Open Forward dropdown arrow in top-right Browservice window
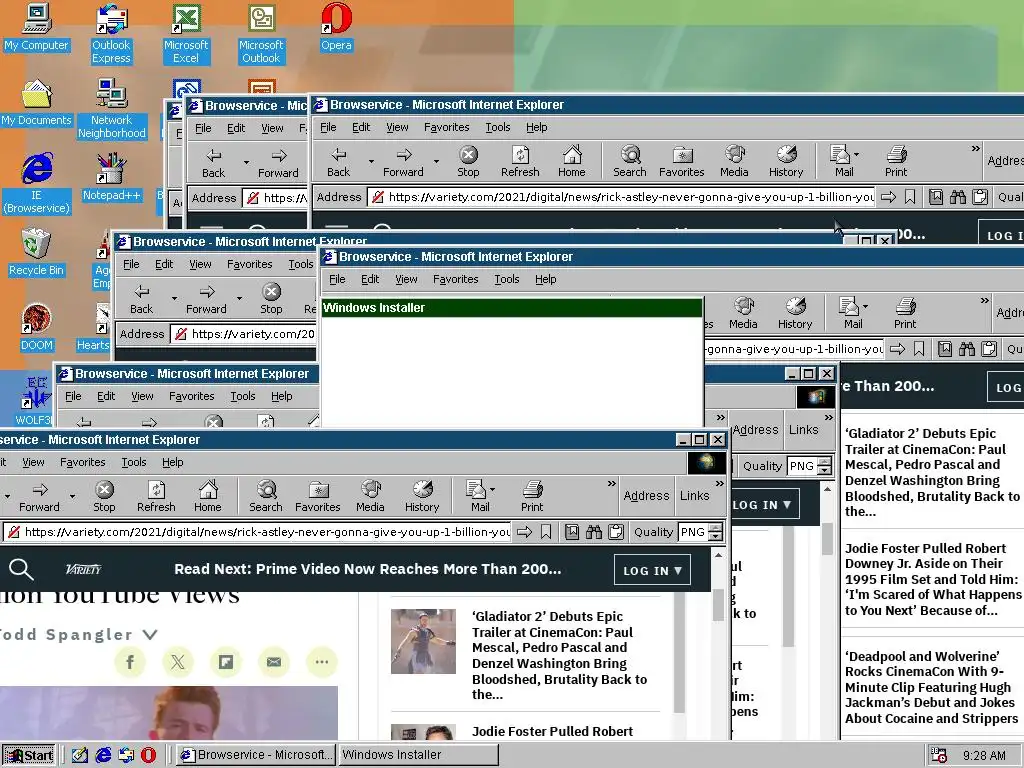Screen dimensions: 1024x768 [x=436, y=161]
